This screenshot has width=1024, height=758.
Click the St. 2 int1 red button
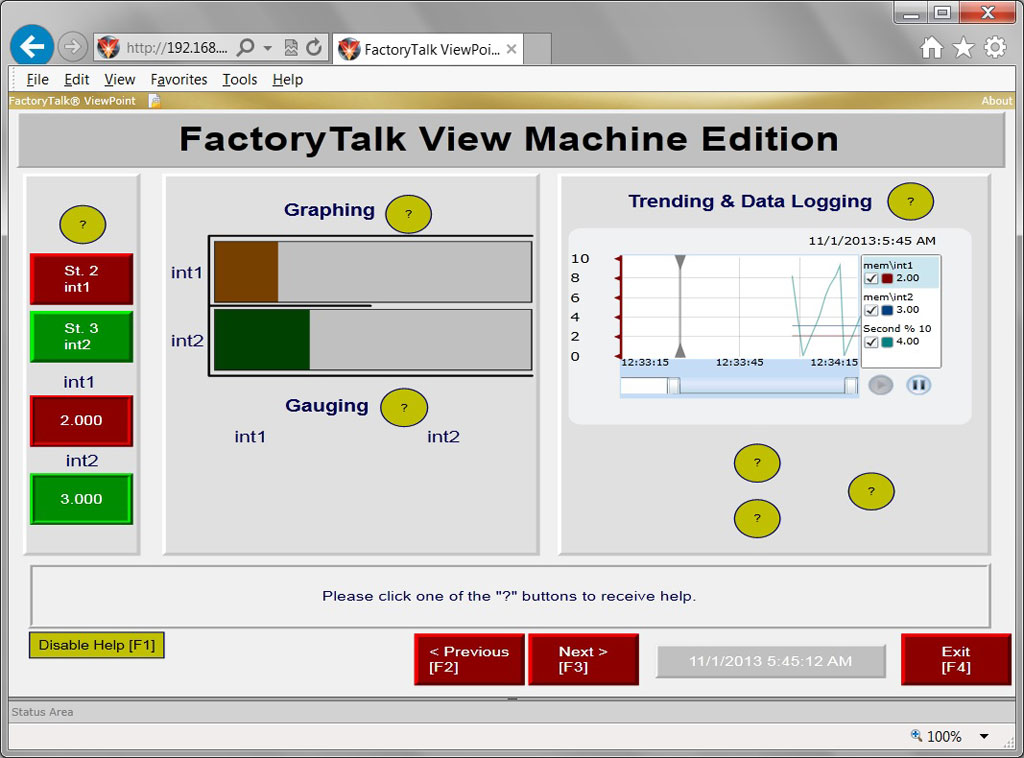tap(82, 279)
